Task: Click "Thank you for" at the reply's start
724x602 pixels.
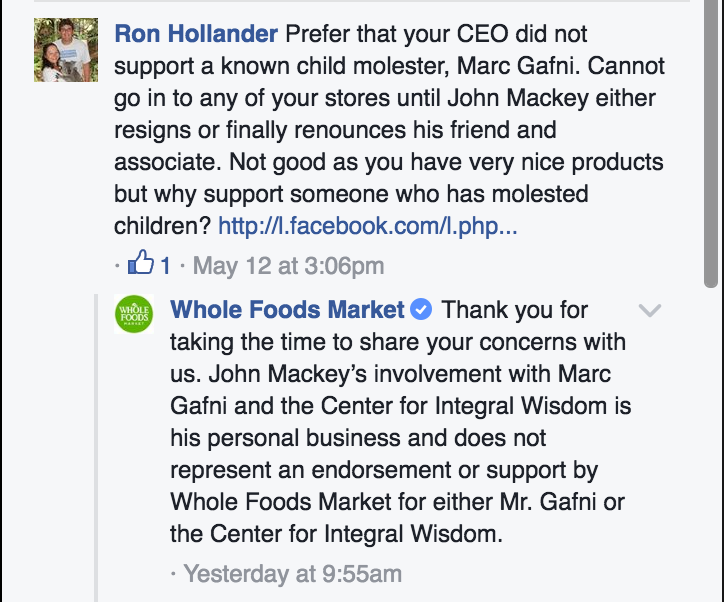Action: point(515,310)
